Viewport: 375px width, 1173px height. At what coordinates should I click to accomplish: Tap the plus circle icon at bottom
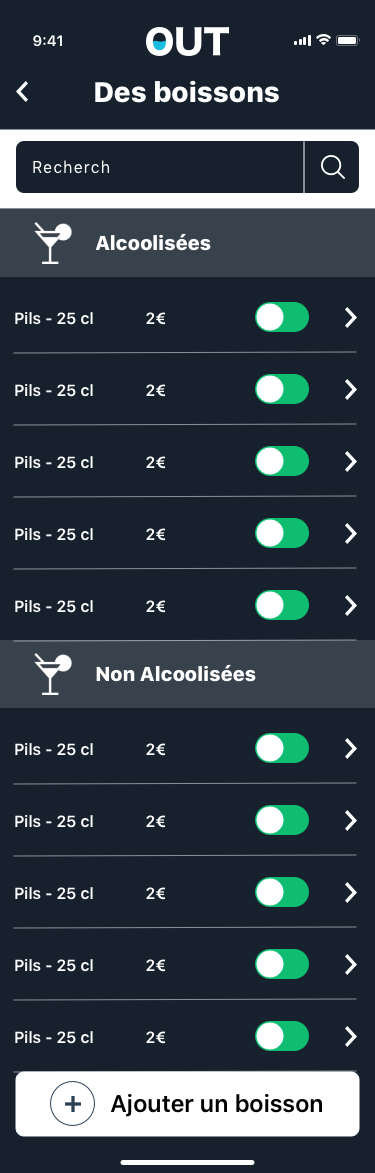(73, 1103)
